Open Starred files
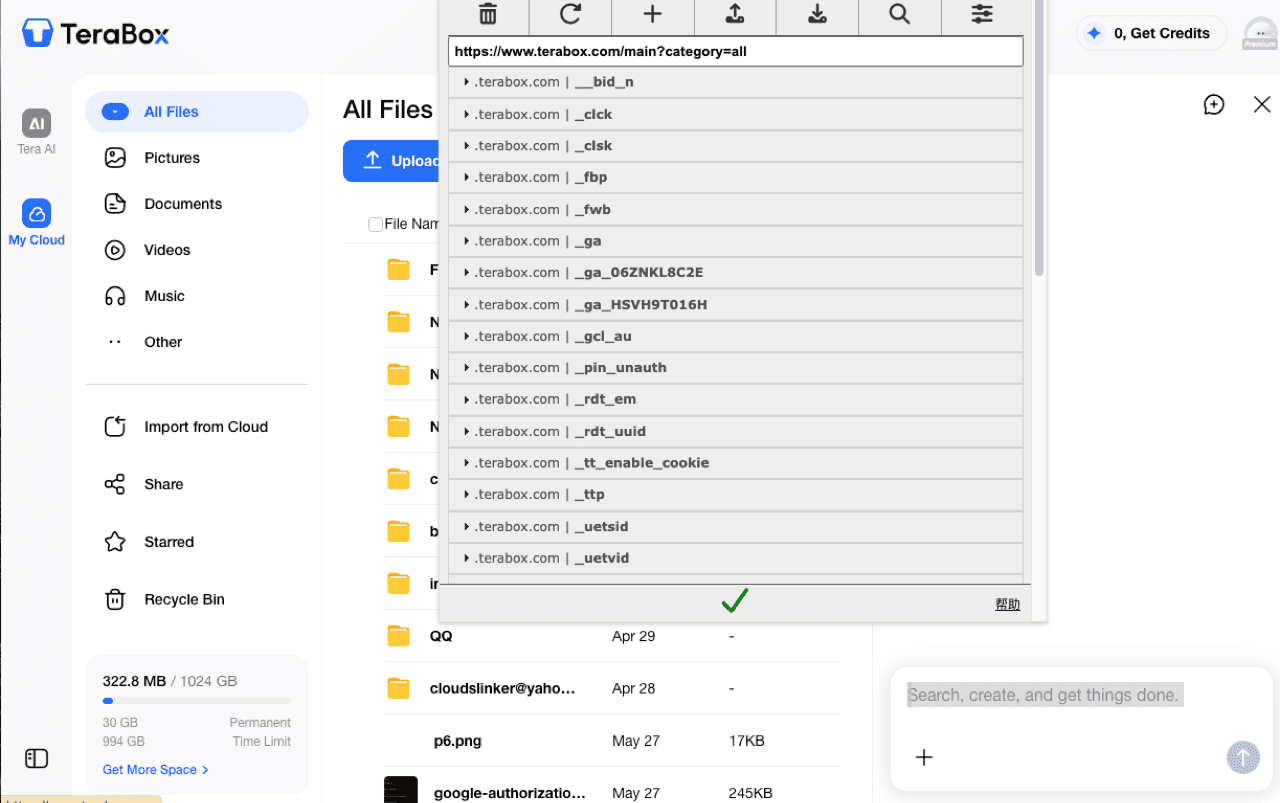This screenshot has width=1280, height=803. click(x=196, y=542)
